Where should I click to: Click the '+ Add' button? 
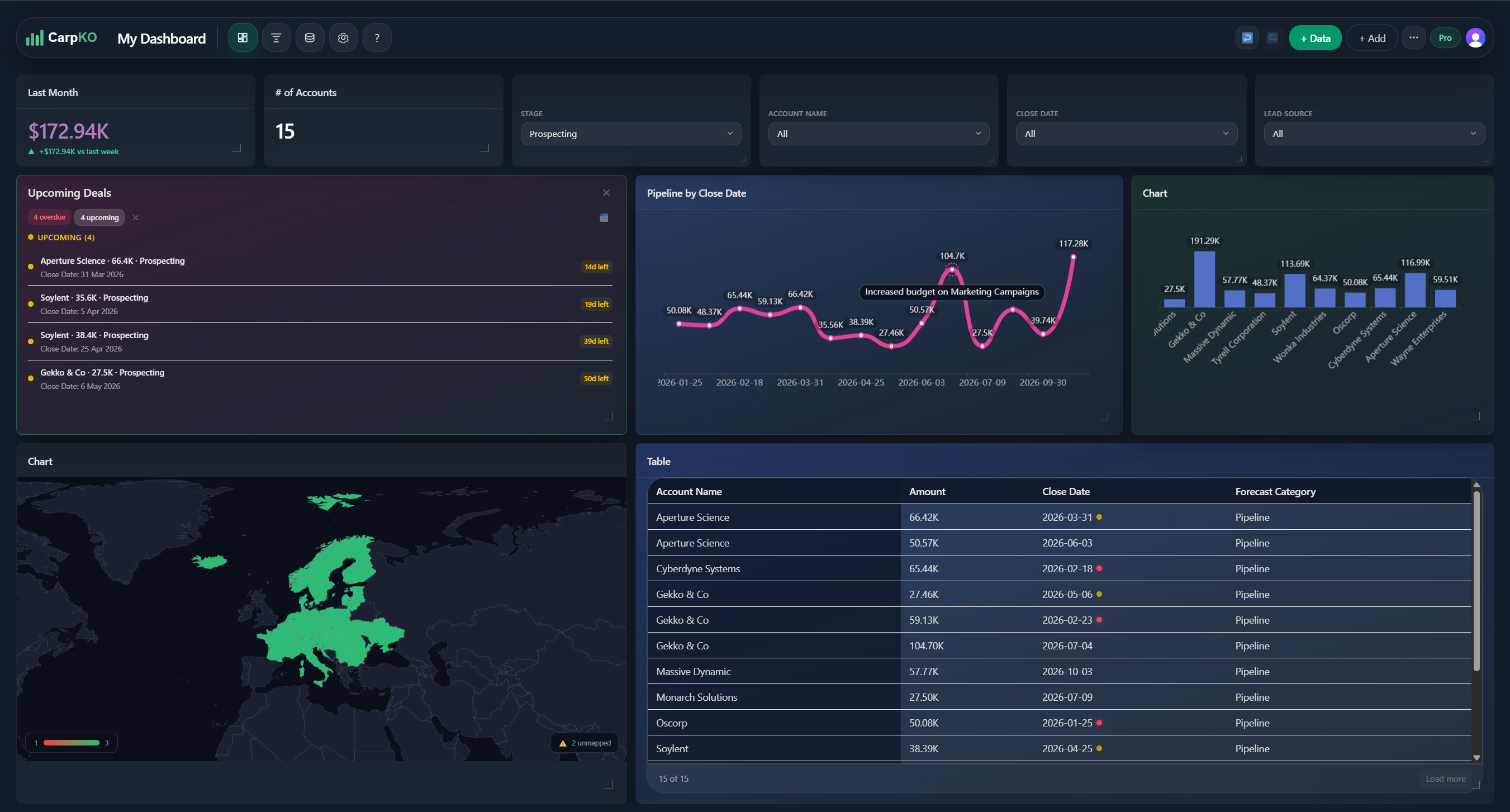click(1371, 38)
